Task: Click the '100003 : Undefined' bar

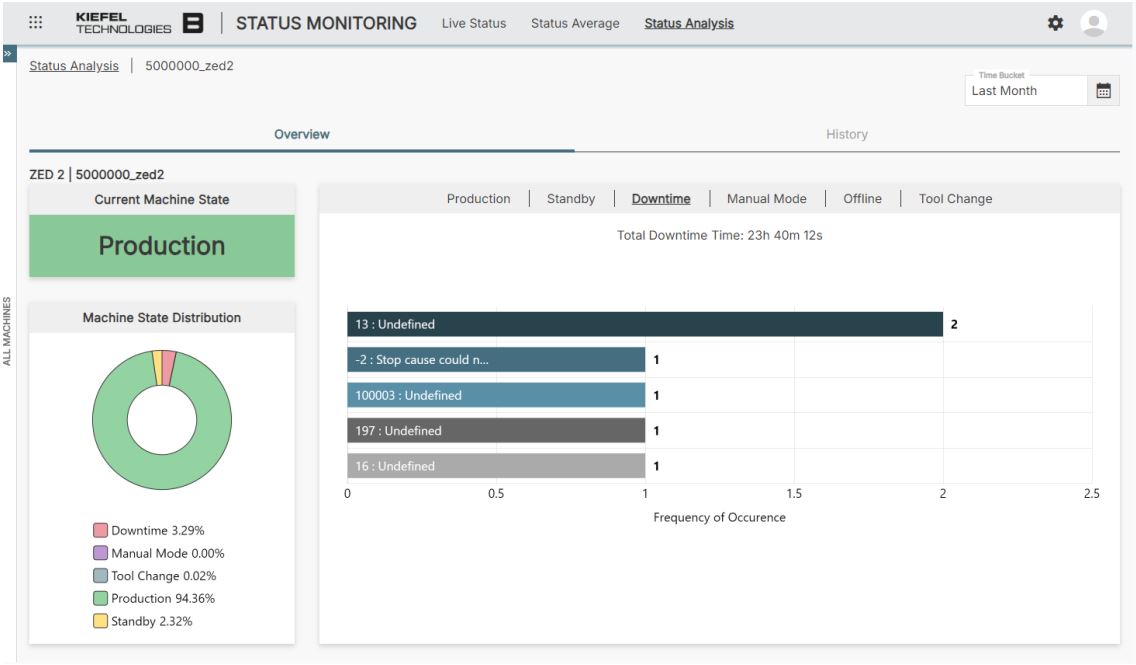Action: point(496,395)
